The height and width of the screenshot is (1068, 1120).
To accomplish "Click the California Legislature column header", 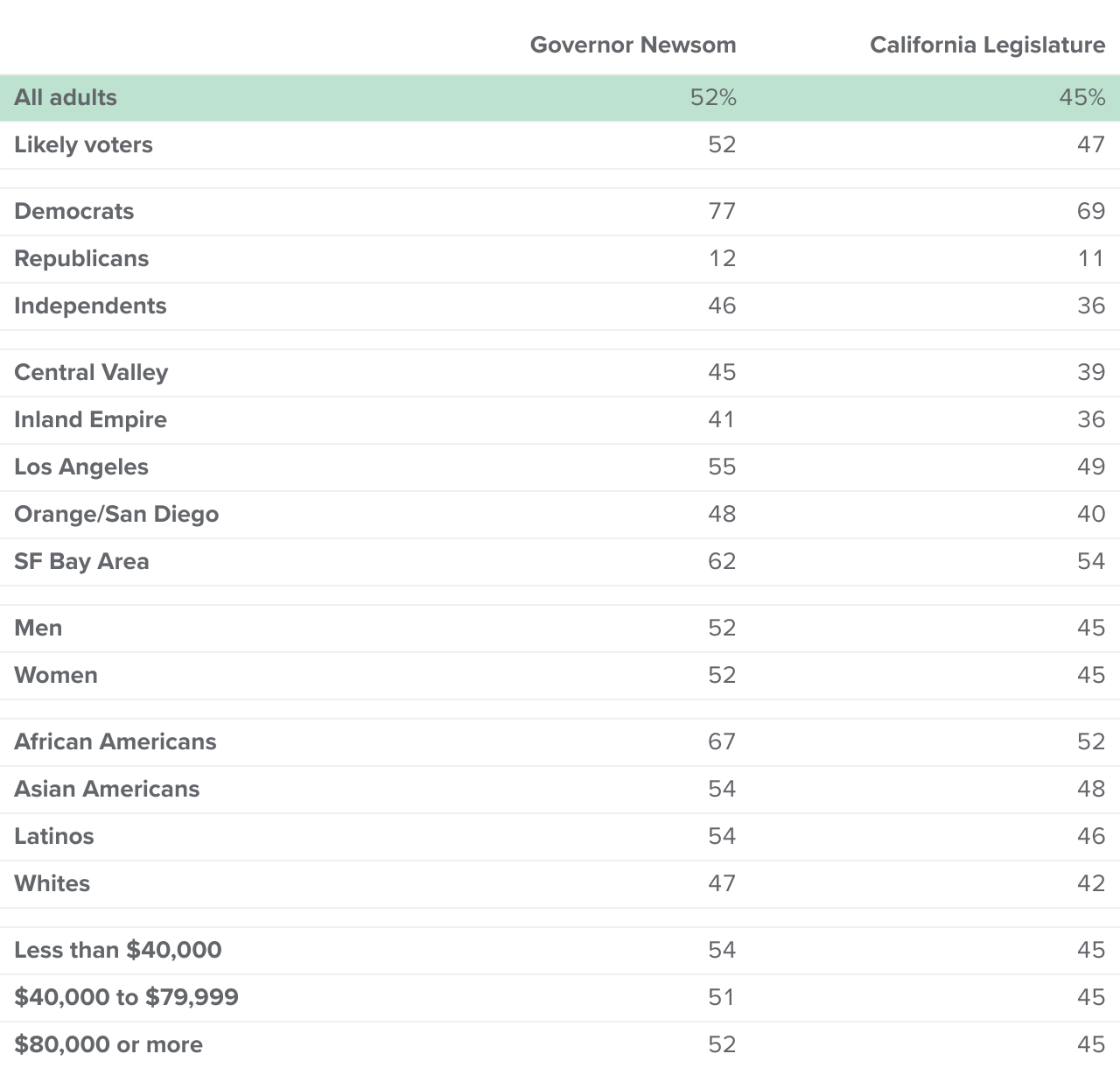I will point(988,45).
